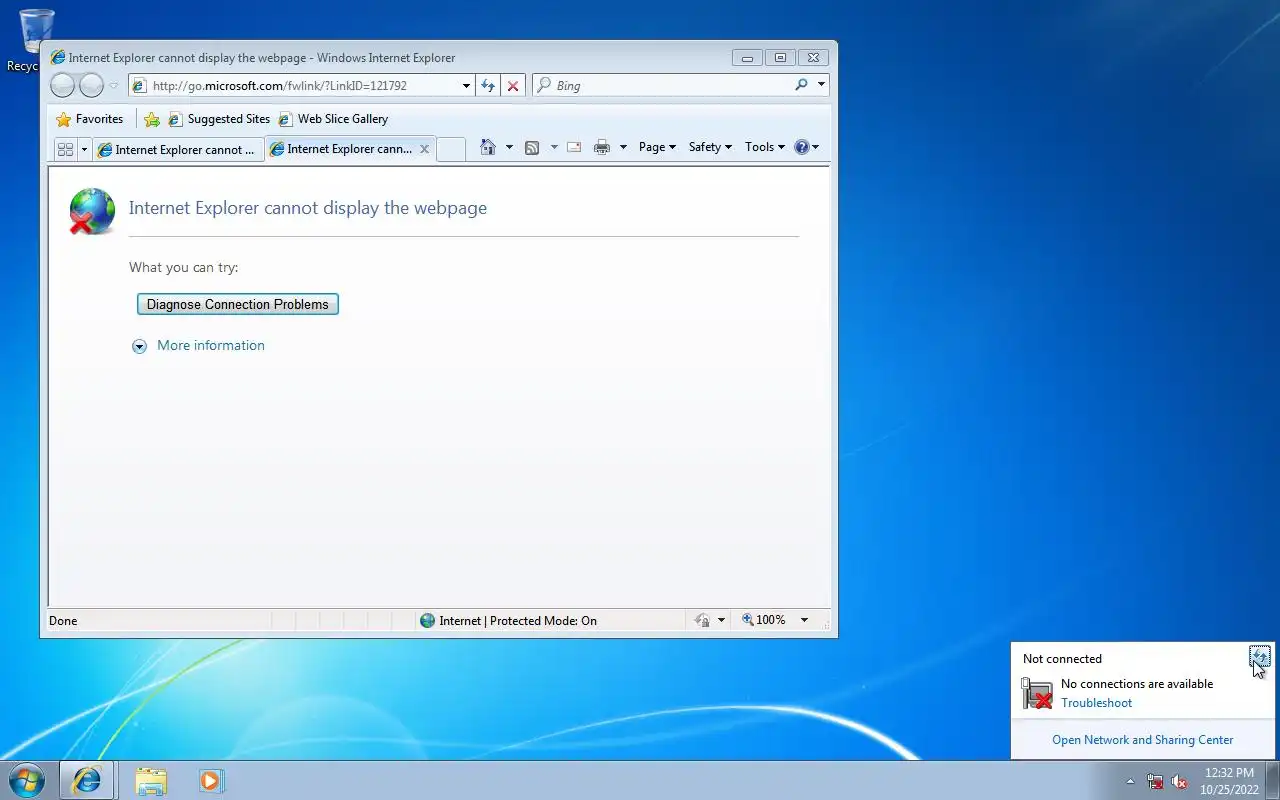Open the feeds dropdown arrow
The height and width of the screenshot is (800, 1280).
[554, 147]
